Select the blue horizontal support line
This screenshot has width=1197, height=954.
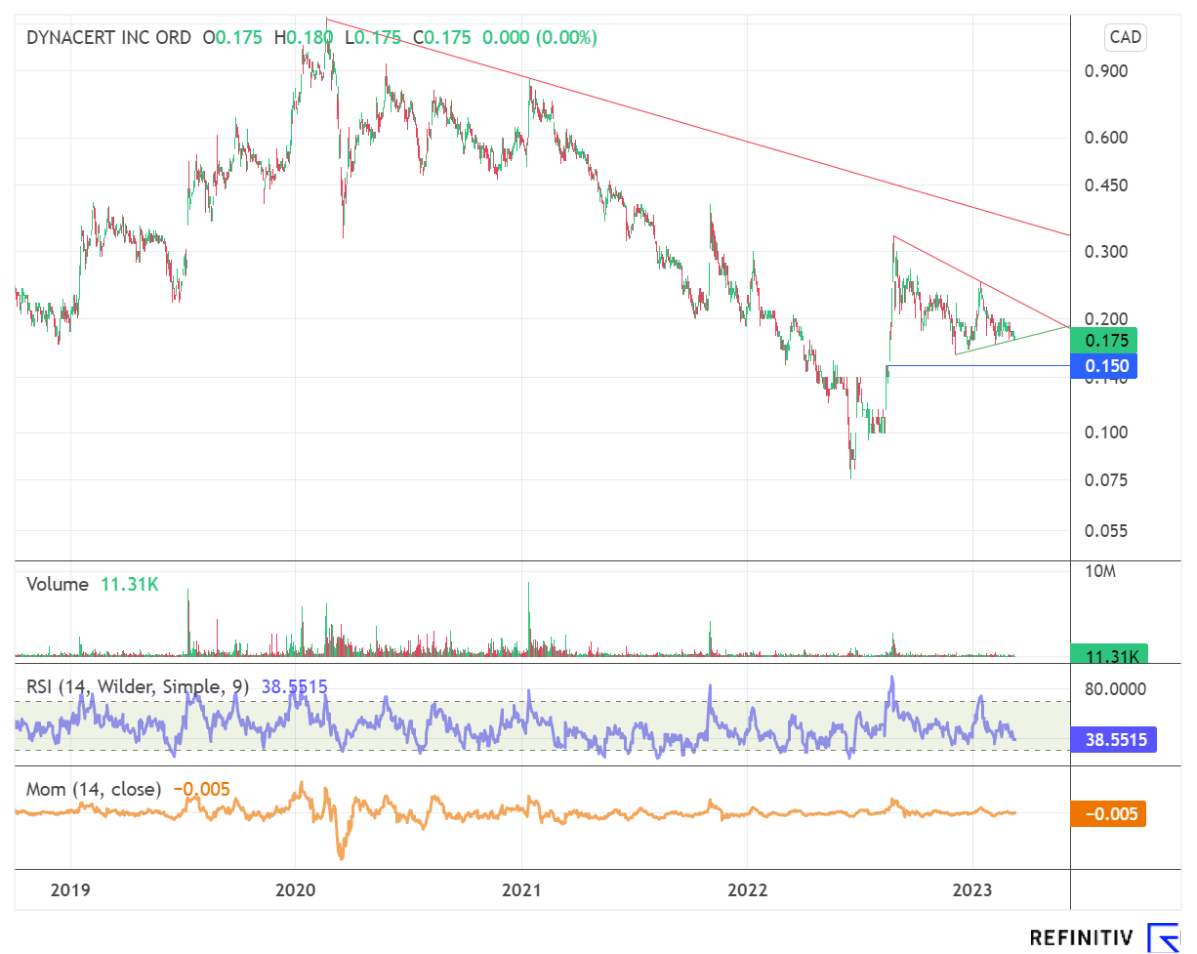980,366
